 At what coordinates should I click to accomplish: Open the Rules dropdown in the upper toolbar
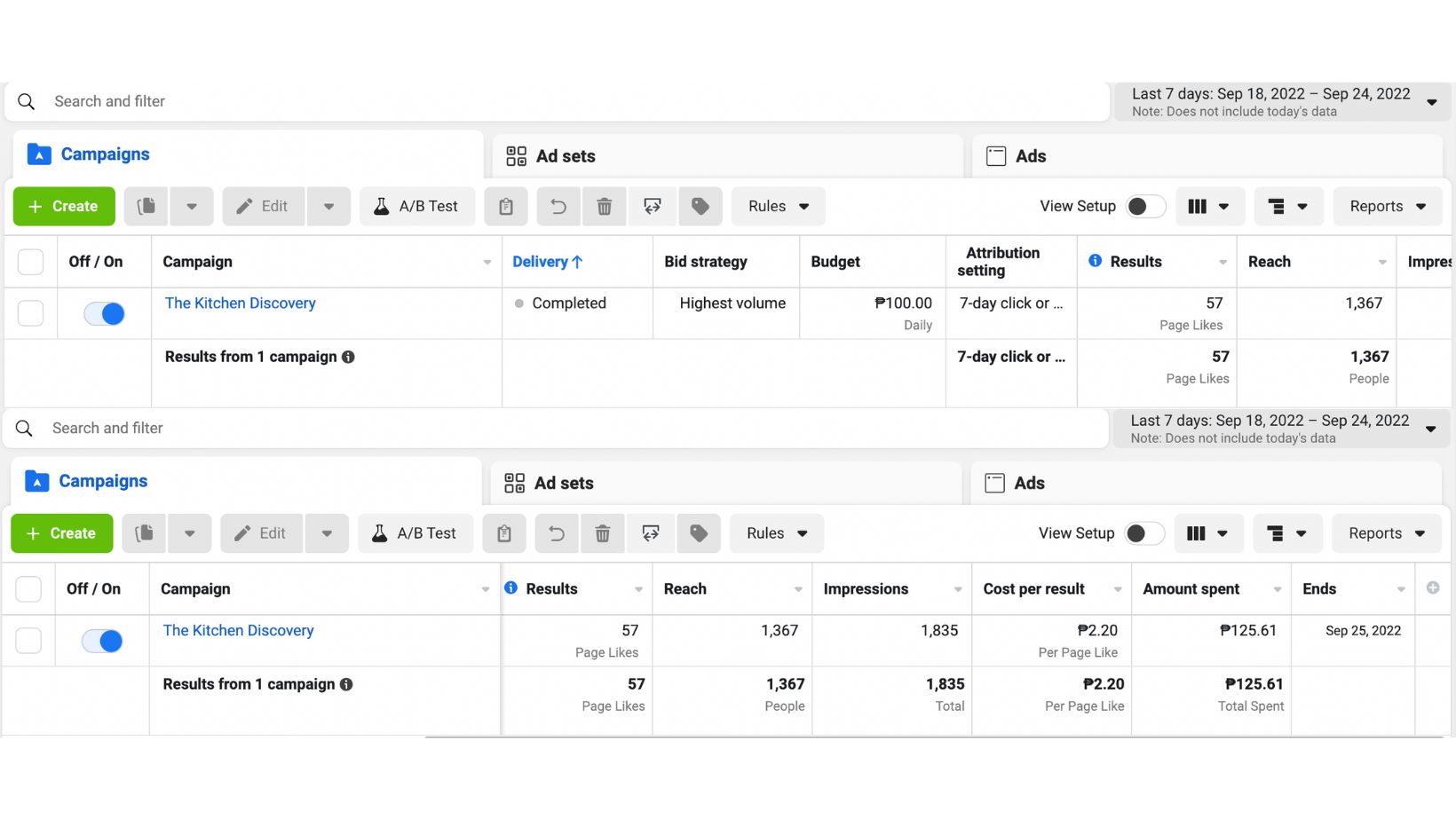778,207
